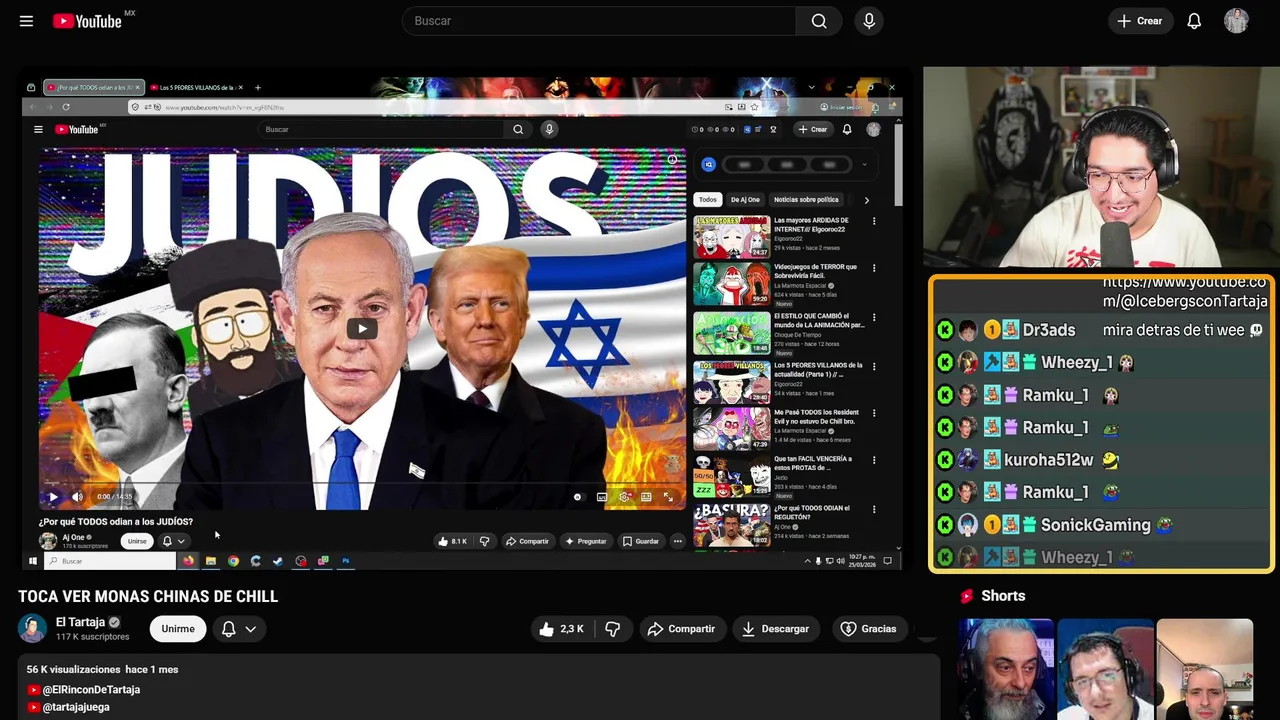Click the main Buscar search field
The width and height of the screenshot is (1280, 720).
(x=598, y=21)
